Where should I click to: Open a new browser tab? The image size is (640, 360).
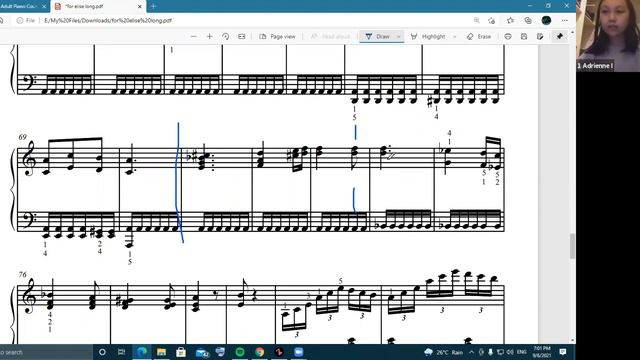tap(153, 7)
